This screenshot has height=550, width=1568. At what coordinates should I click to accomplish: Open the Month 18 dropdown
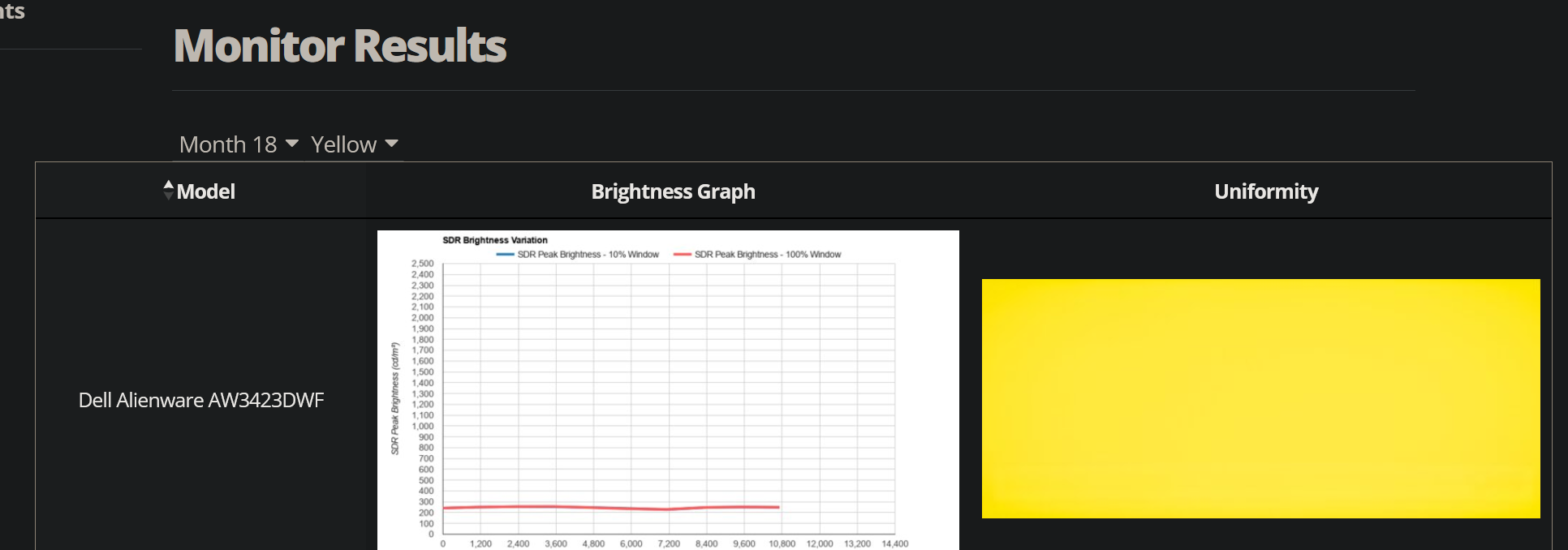(x=239, y=144)
